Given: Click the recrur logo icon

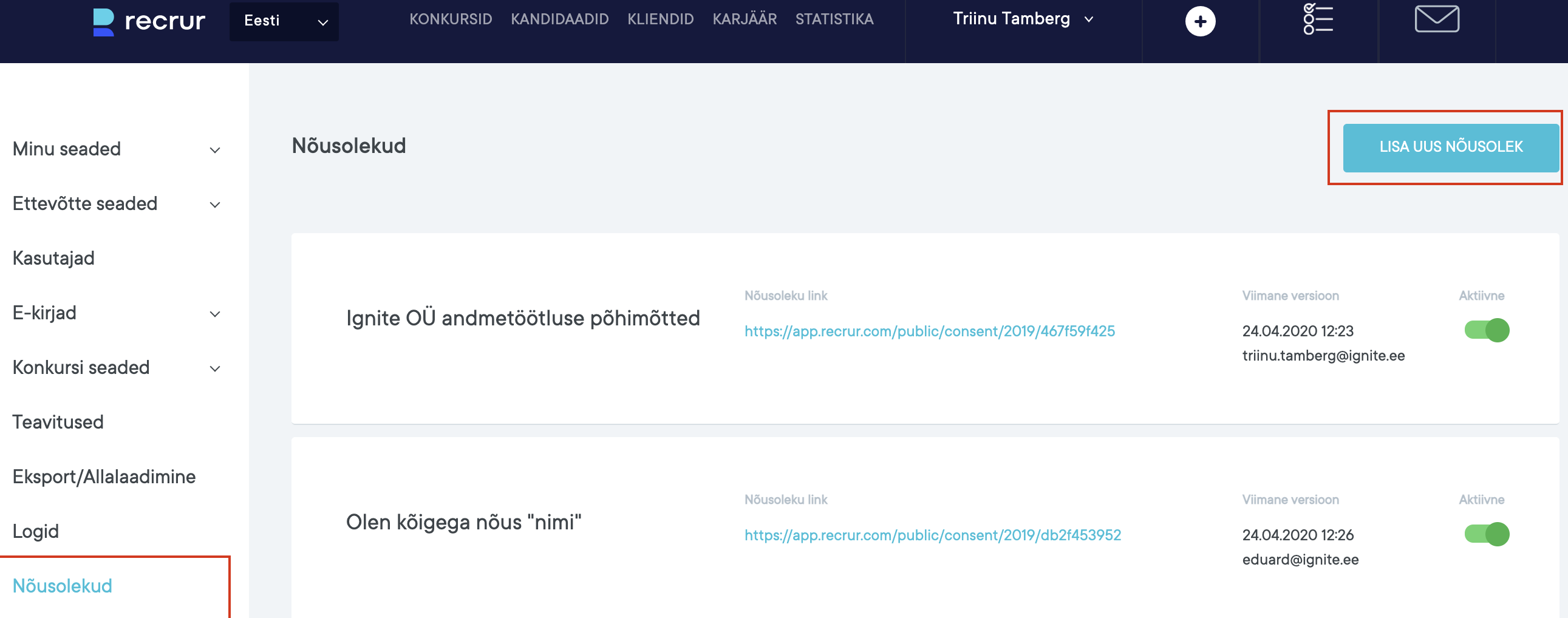Looking at the screenshot, I should point(103,22).
